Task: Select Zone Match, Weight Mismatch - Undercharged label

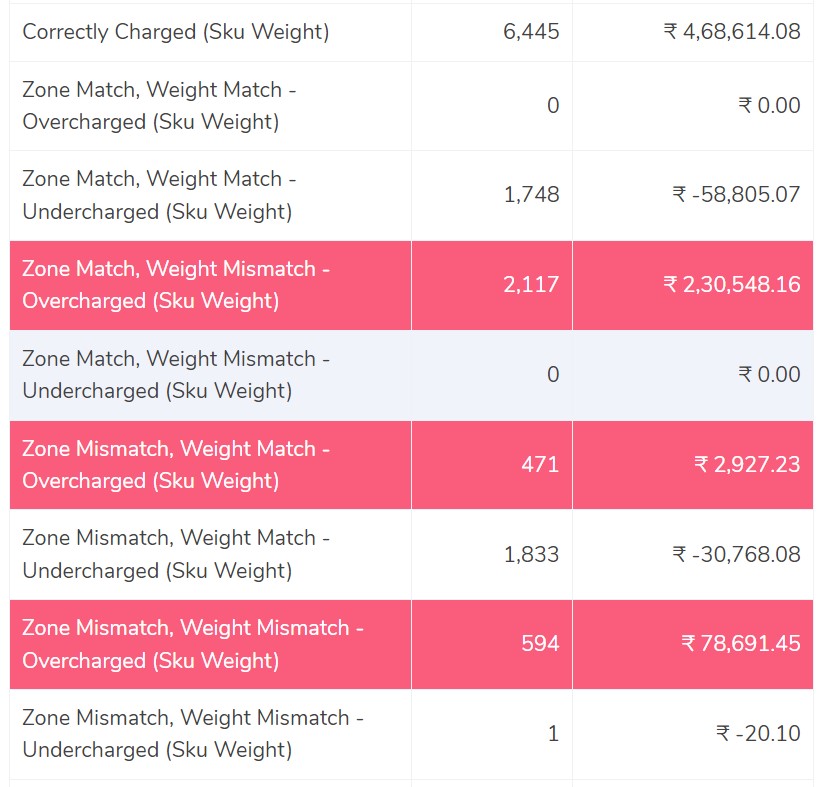Action: click(176, 374)
